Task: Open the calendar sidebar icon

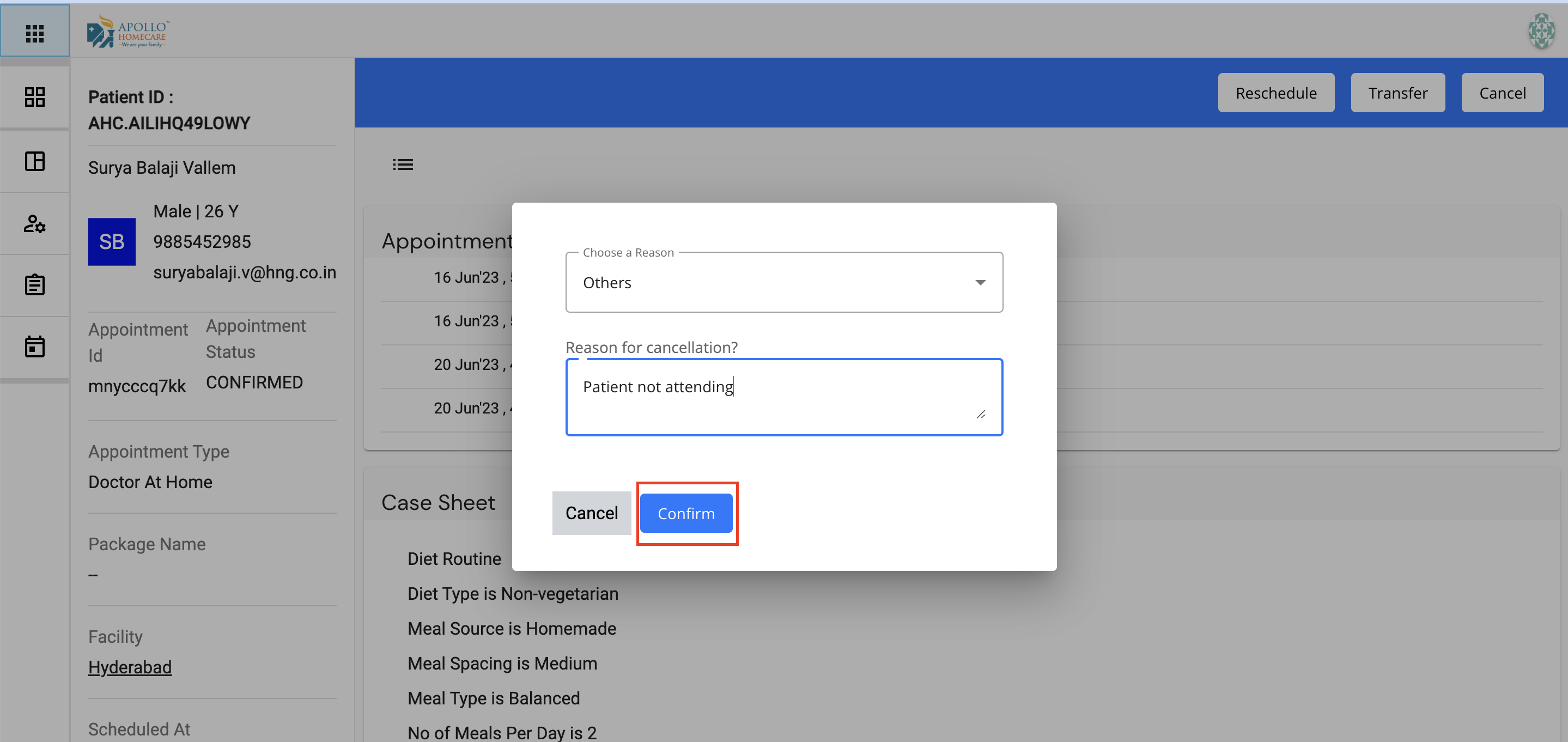Action: coord(35,347)
